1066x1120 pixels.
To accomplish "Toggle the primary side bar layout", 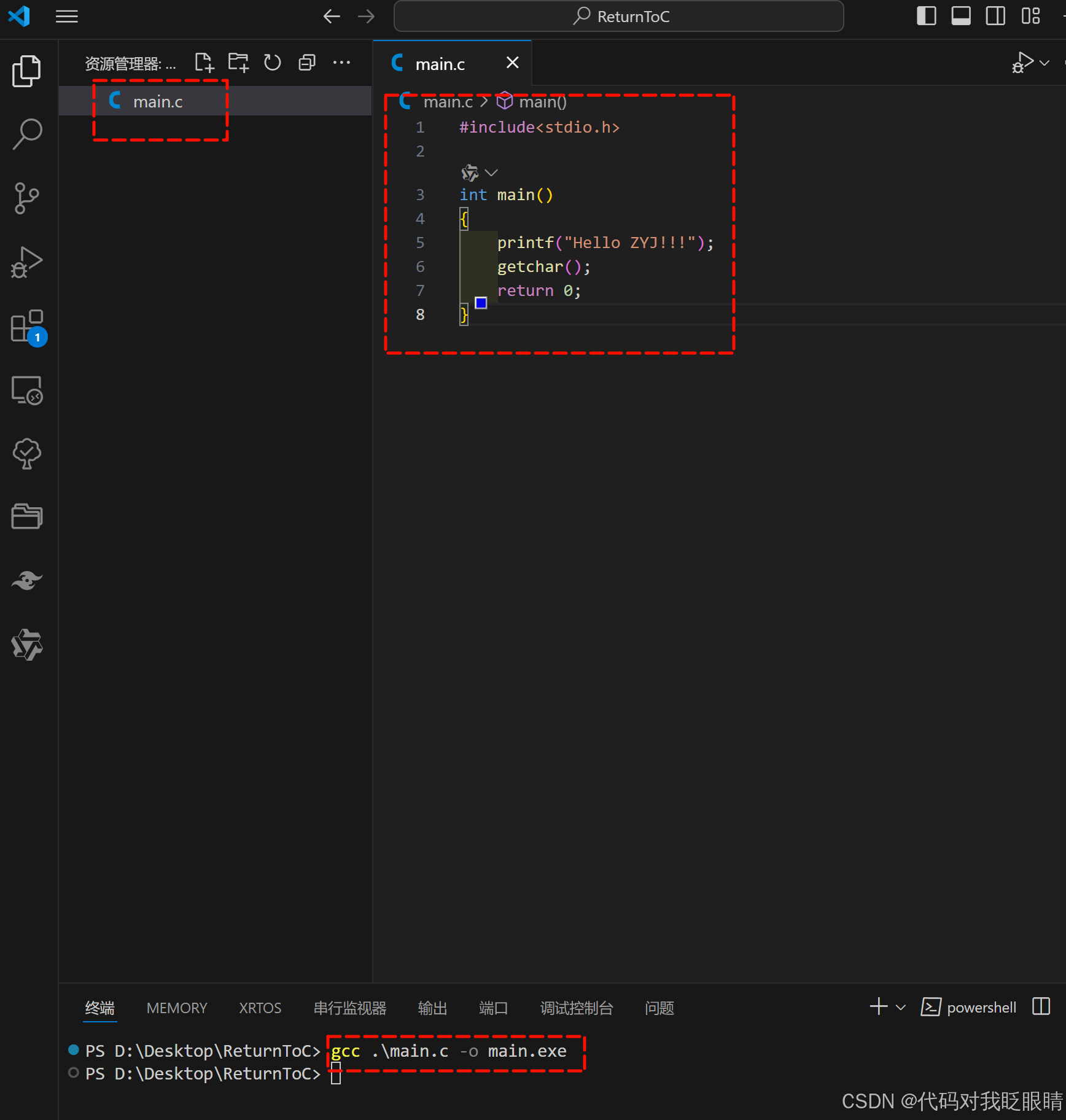I will [926, 16].
